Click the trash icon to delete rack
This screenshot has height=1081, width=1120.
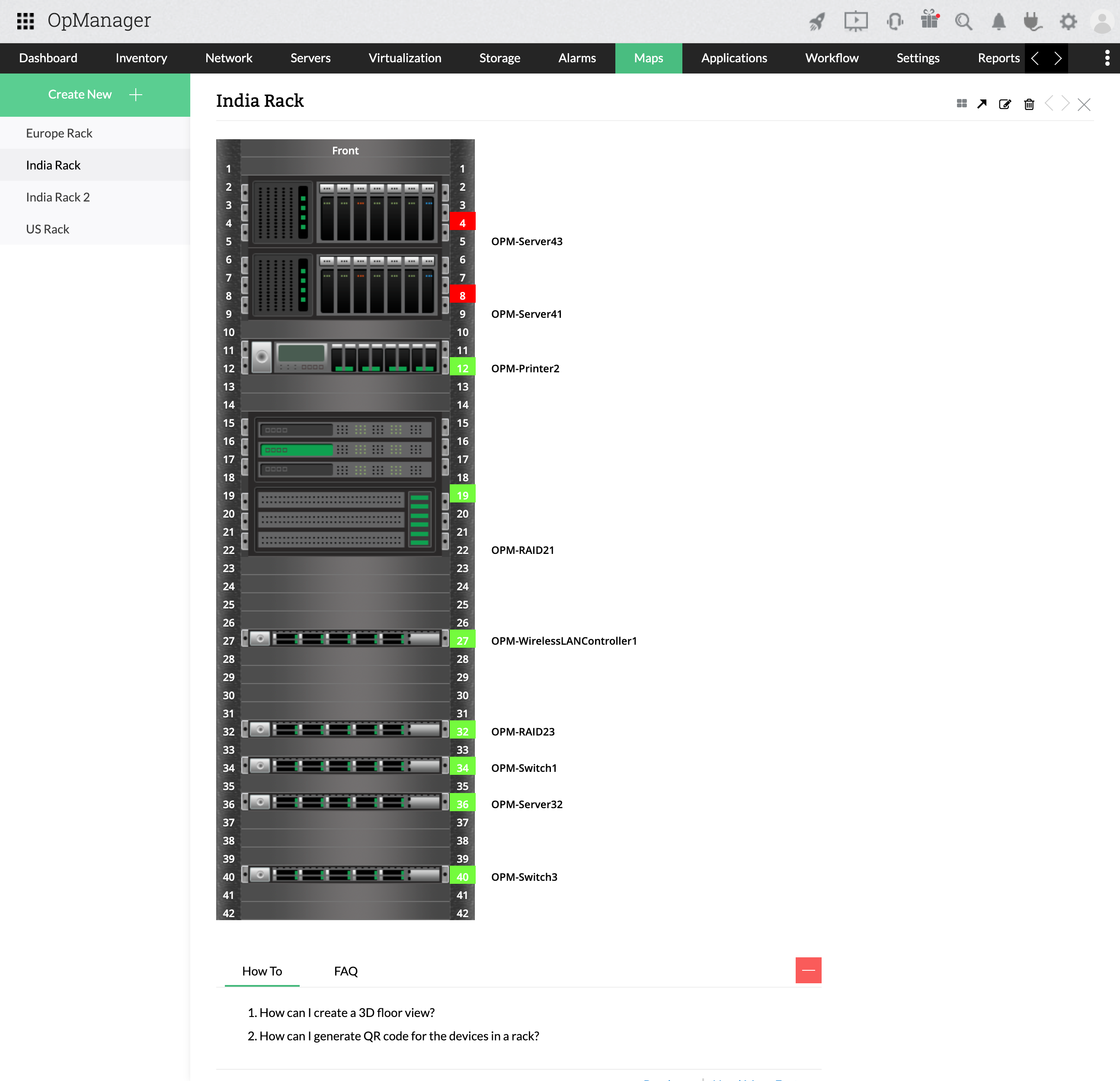(1029, 104)
